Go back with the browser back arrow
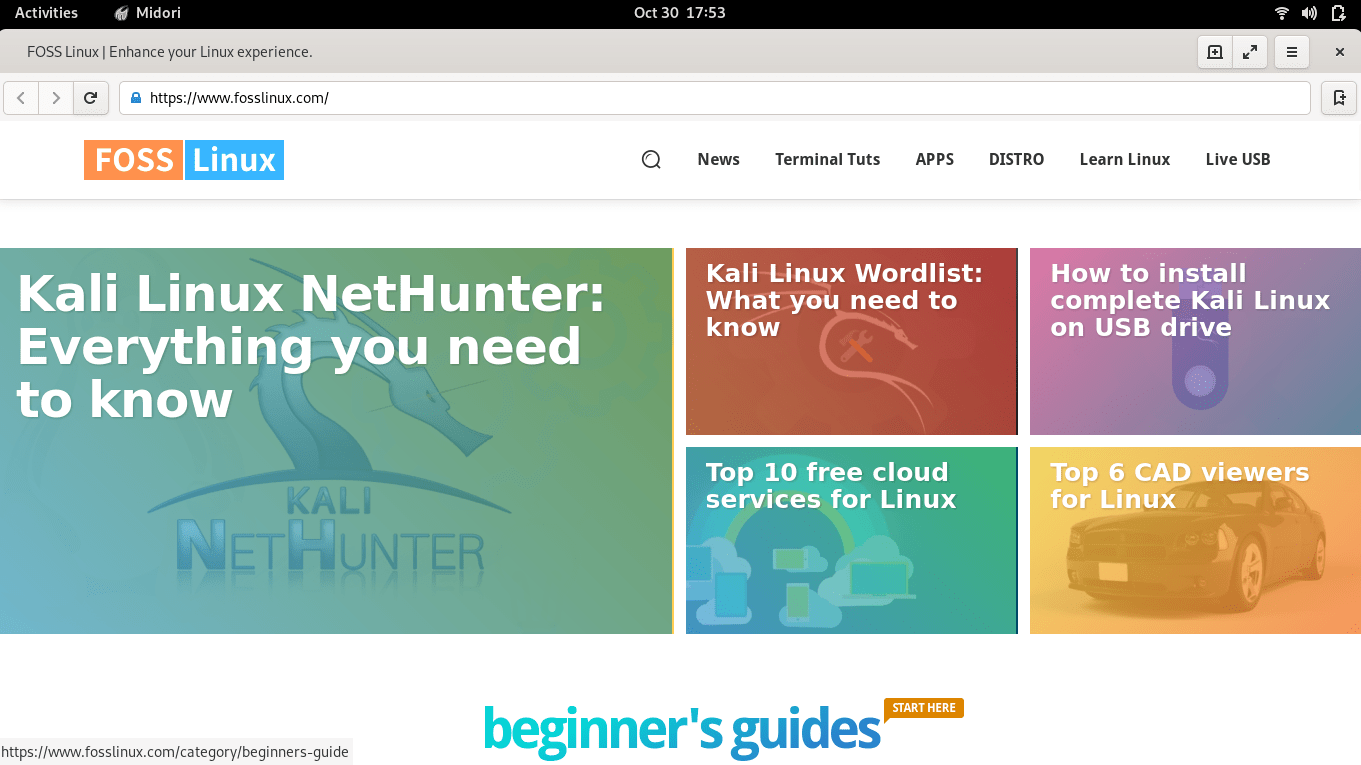1361x765 pixels. pyautogui.click(x=21, y=98)
